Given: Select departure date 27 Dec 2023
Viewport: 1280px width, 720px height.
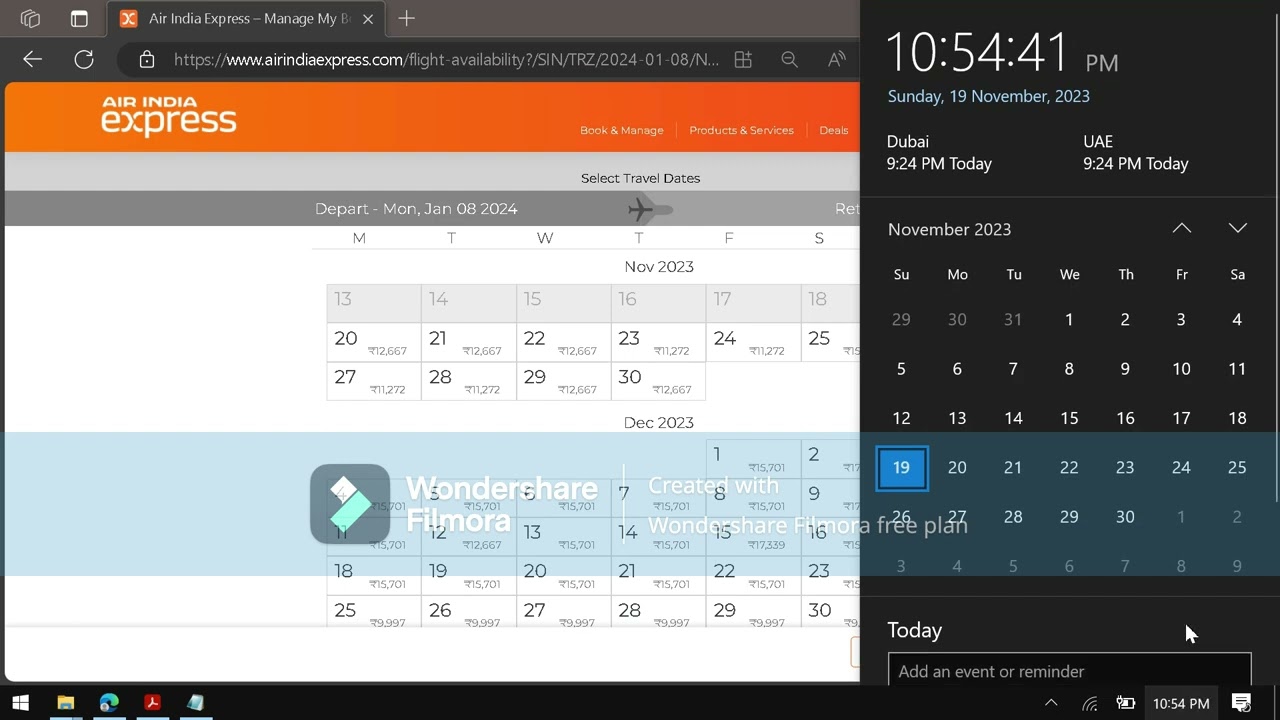Looking at the screenshot, I should (x=564, y=612).
